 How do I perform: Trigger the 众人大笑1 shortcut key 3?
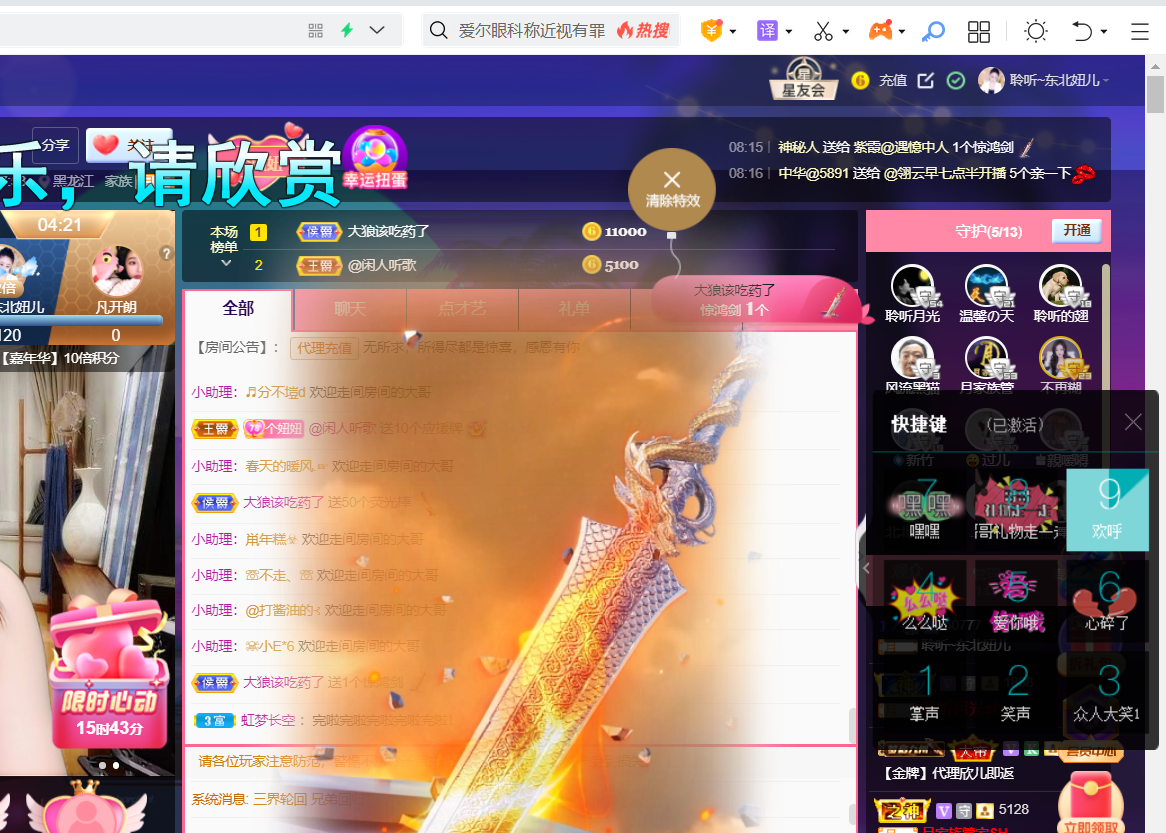[x=1107, y=692]
